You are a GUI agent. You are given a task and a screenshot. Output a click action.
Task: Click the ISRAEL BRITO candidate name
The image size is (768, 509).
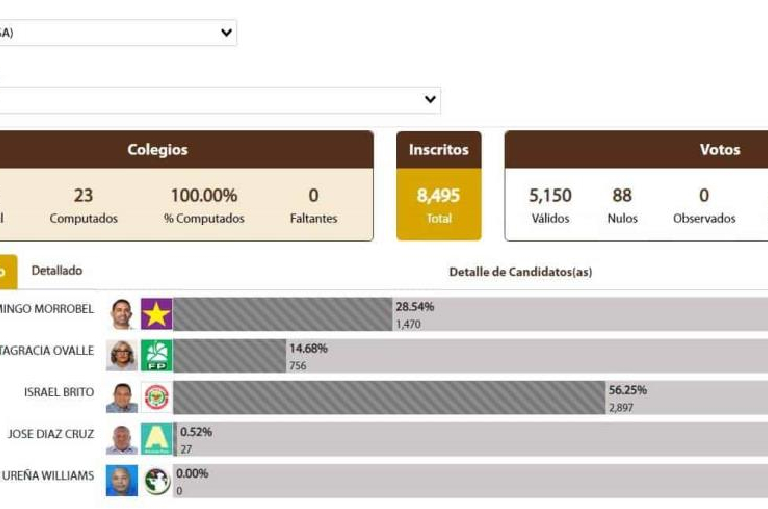[x=59, y=392]
